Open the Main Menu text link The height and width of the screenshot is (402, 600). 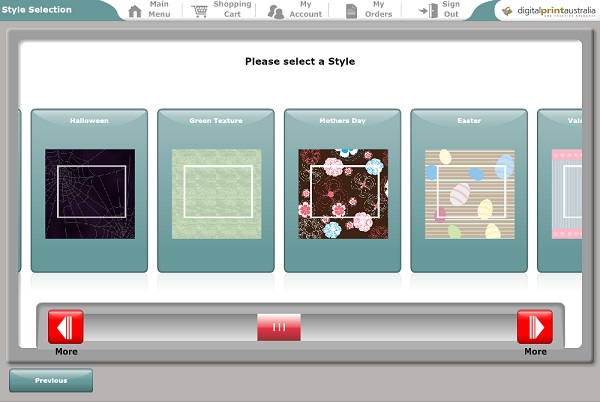pyautogui.click(x=159, y=9)
